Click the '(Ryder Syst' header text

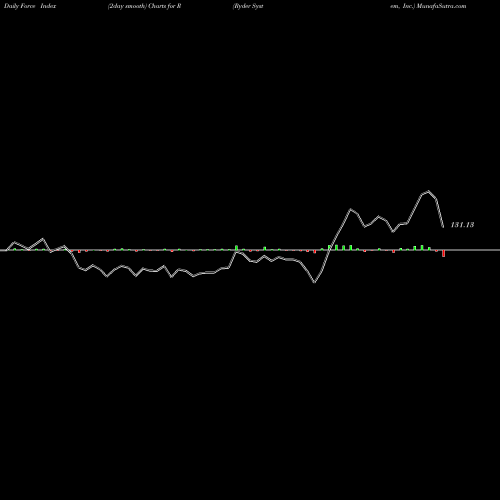click(248, 6)
